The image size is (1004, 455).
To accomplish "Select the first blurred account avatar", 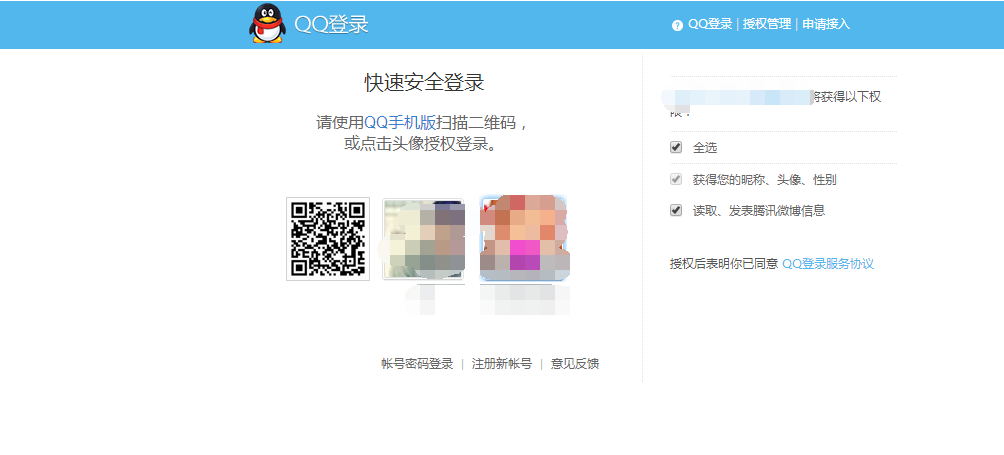I will point(423,239).
